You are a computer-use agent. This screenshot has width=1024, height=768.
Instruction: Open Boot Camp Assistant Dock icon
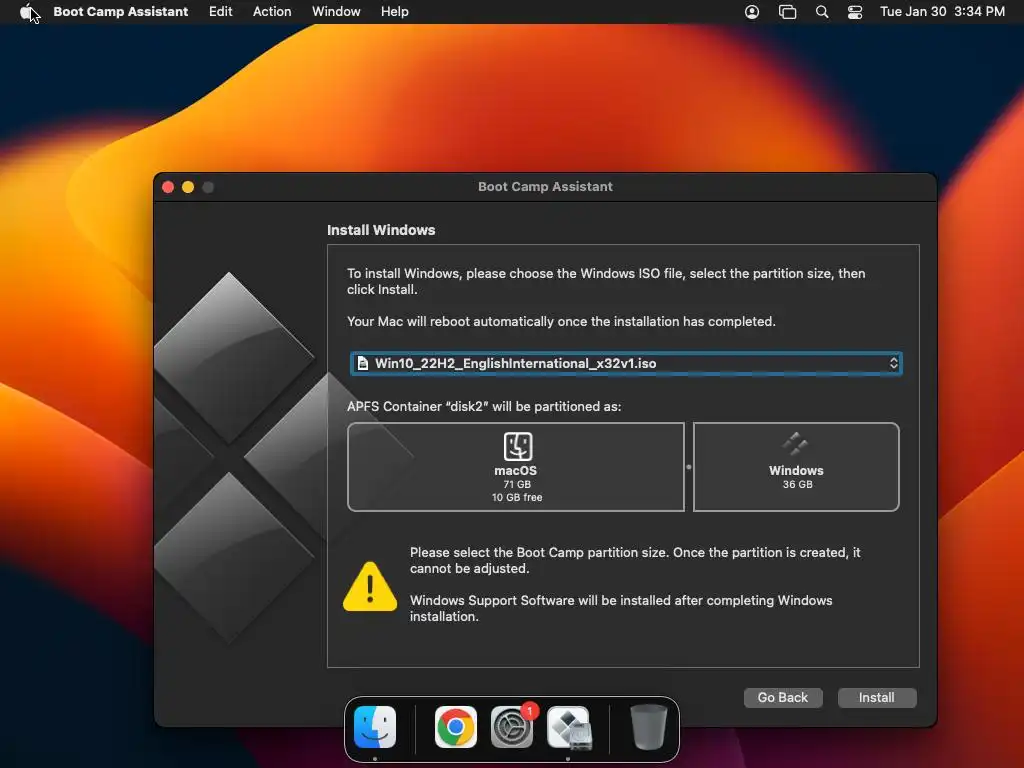pyautogui.click(x=568, y=727)
